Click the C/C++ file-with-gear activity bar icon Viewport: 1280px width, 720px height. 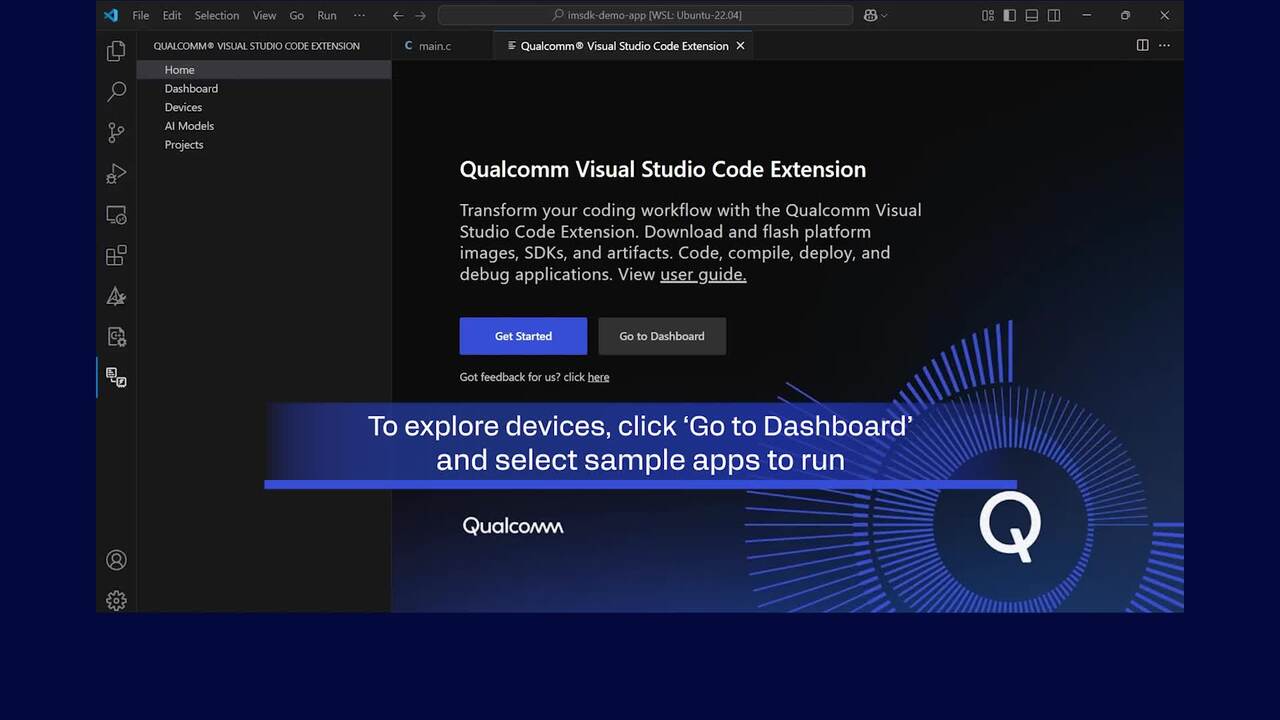click(x=116, y=337)
